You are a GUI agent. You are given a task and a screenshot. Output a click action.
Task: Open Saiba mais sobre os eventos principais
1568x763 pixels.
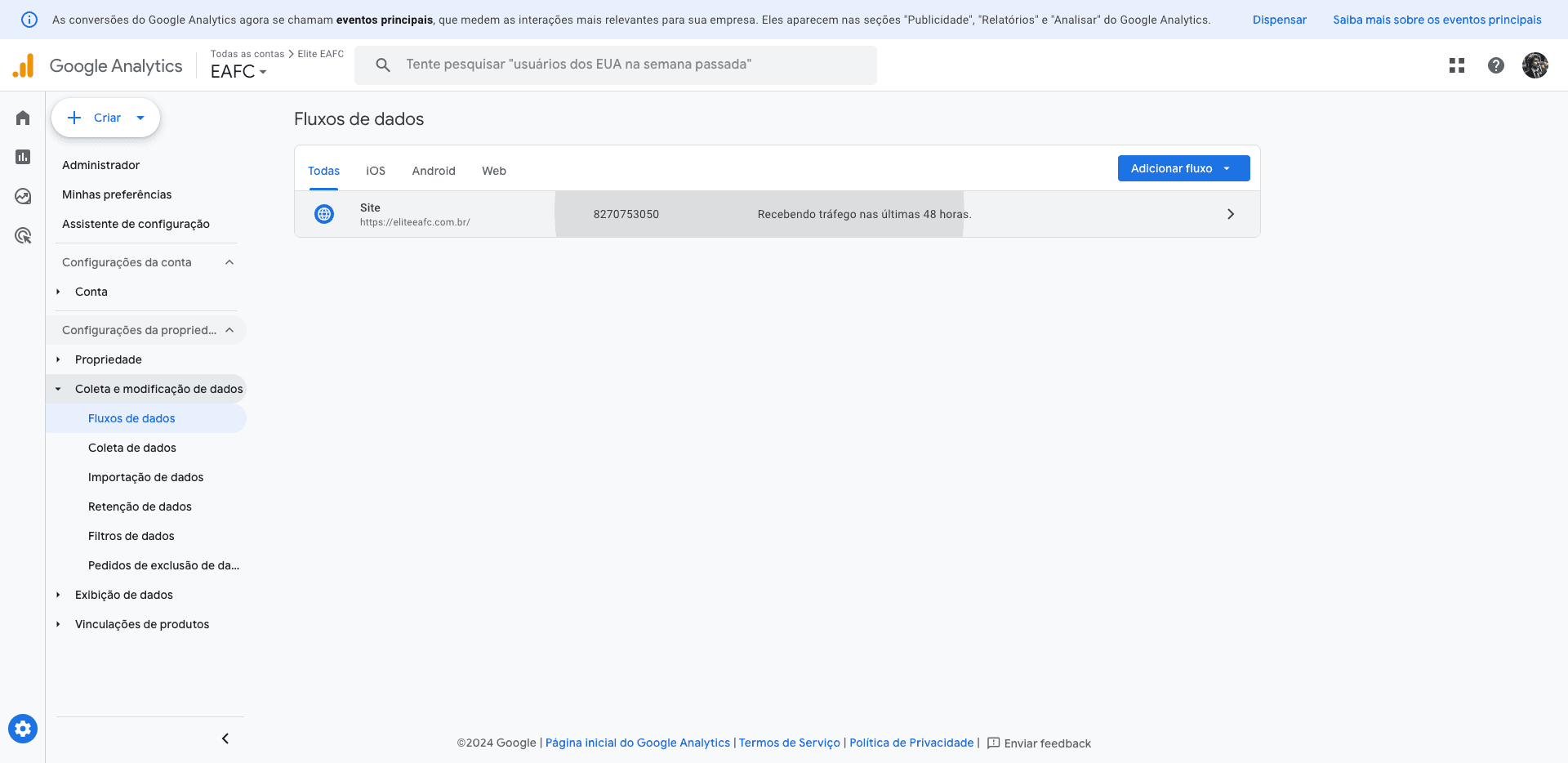[x=1437, y=20]
